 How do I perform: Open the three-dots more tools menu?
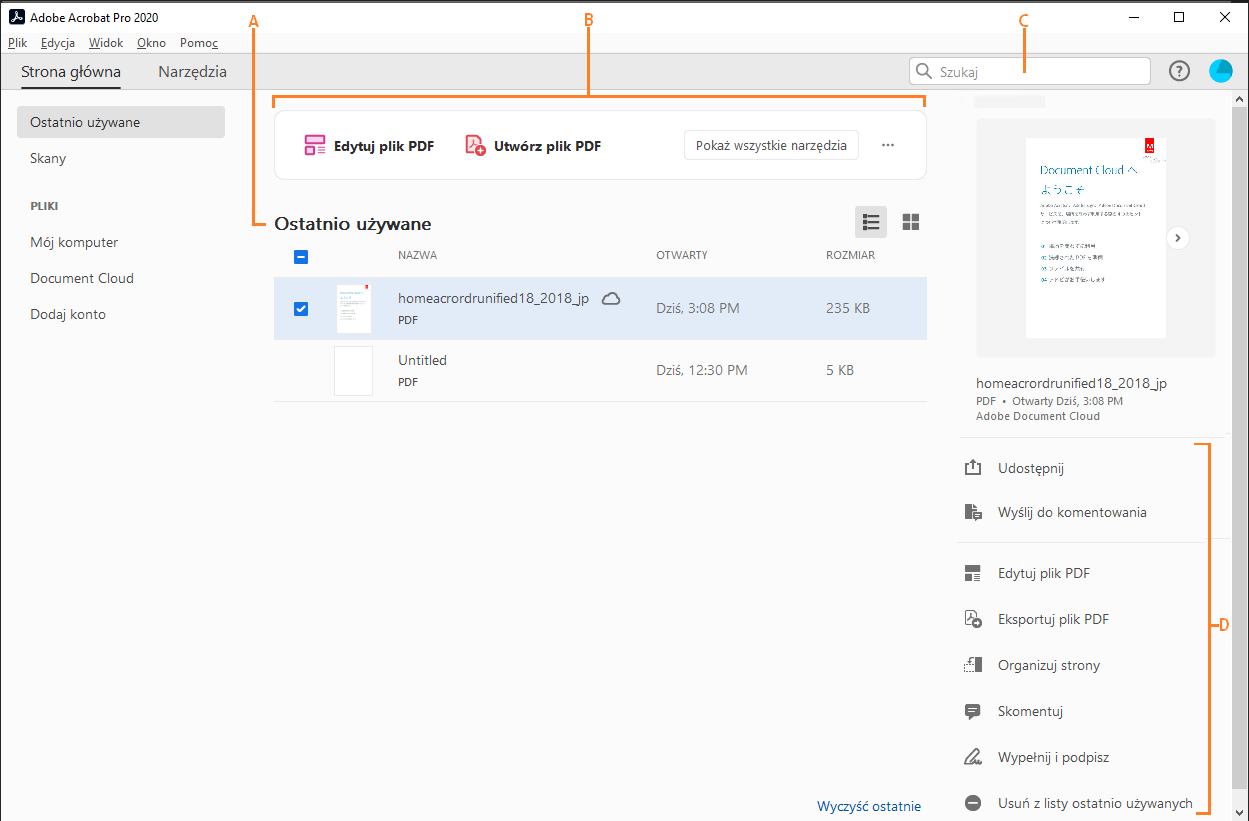pos(887,145)
